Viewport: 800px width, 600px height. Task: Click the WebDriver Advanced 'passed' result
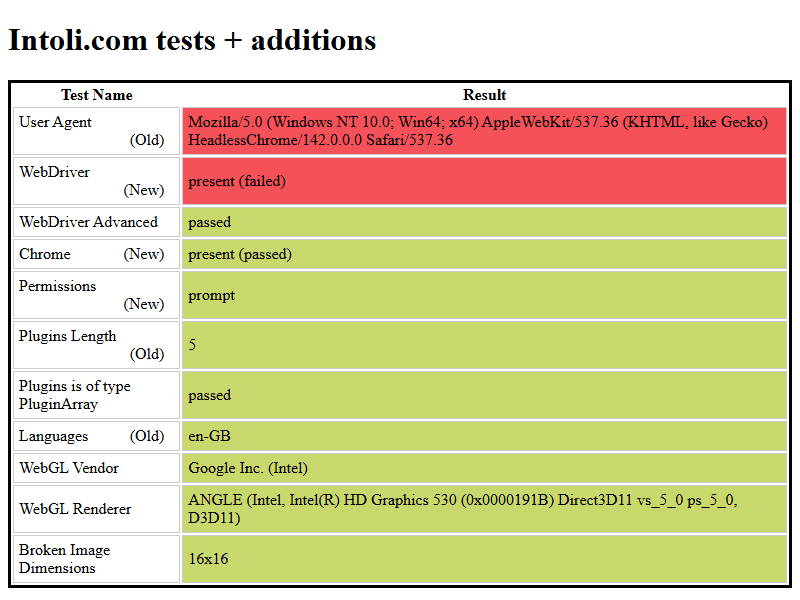(x=484, y=222)
